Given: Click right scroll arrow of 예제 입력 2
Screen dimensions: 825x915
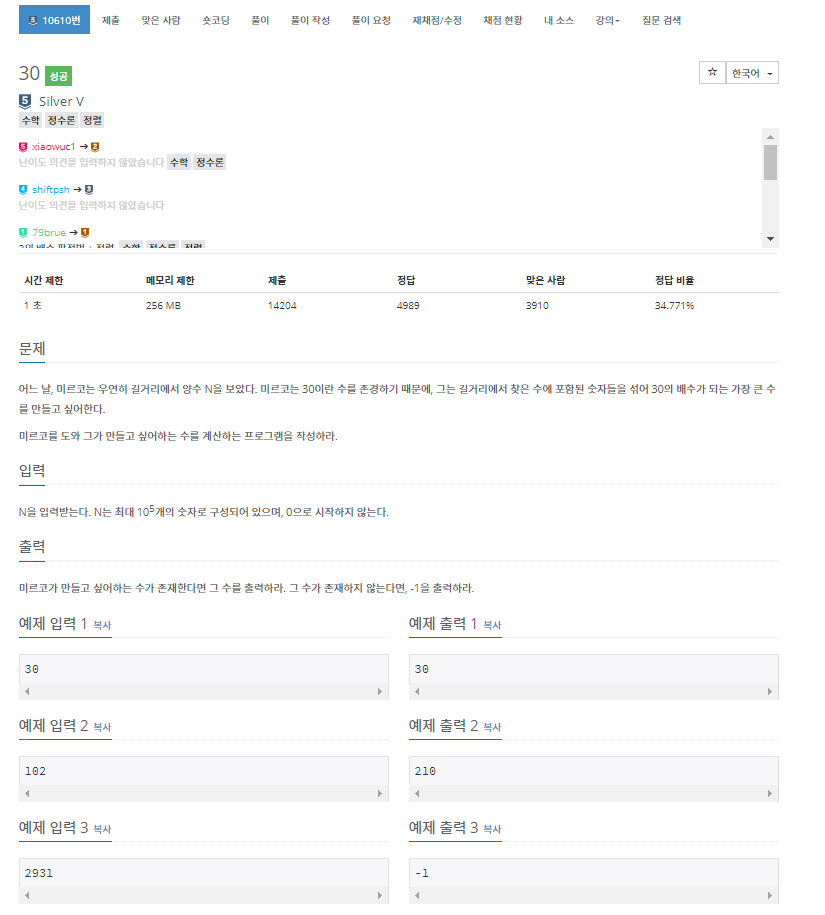Looking at the screenshot, I should [380, 794].
